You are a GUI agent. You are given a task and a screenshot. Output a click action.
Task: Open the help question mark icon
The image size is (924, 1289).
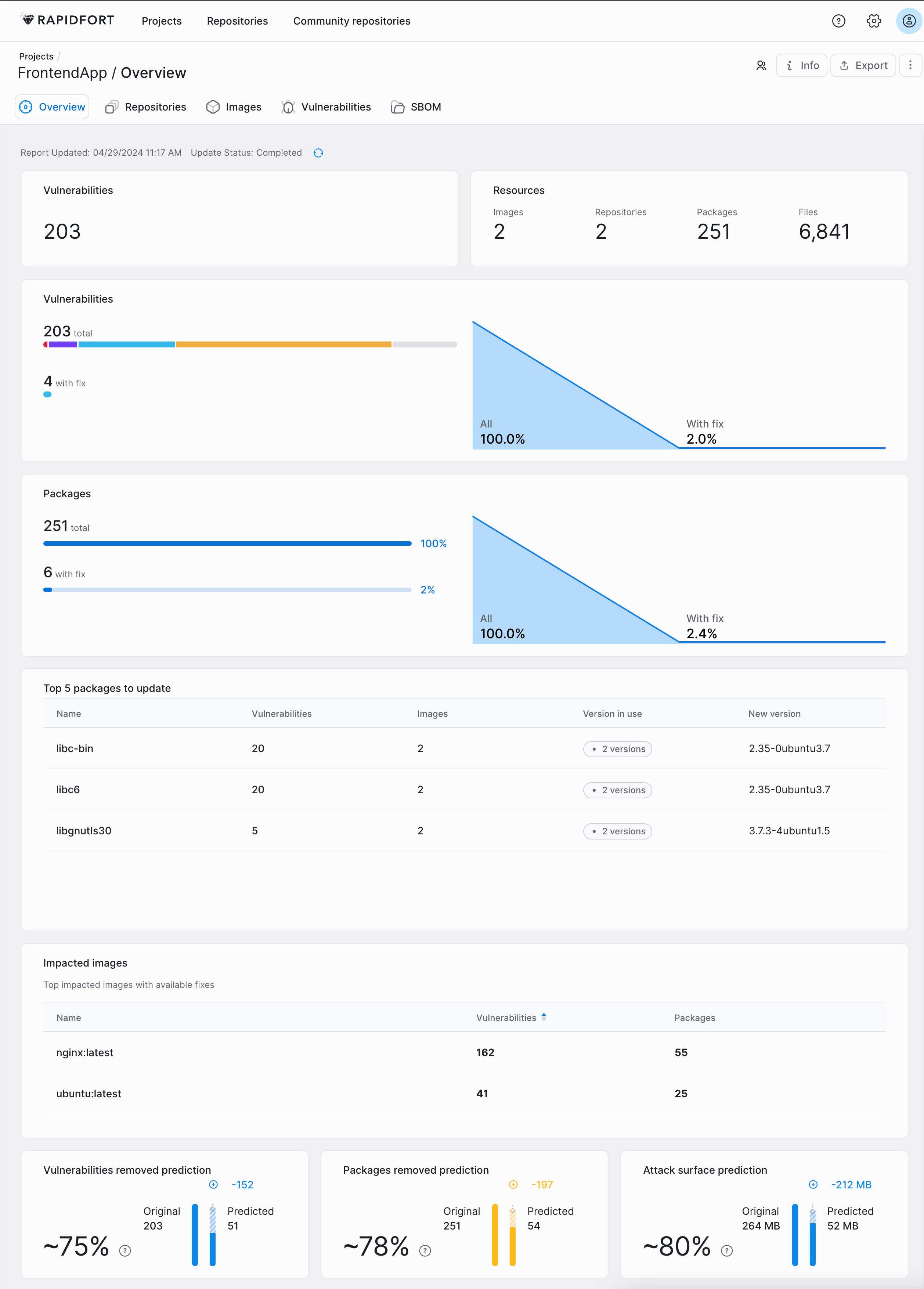pyautogui.click(x=838, y=21)
